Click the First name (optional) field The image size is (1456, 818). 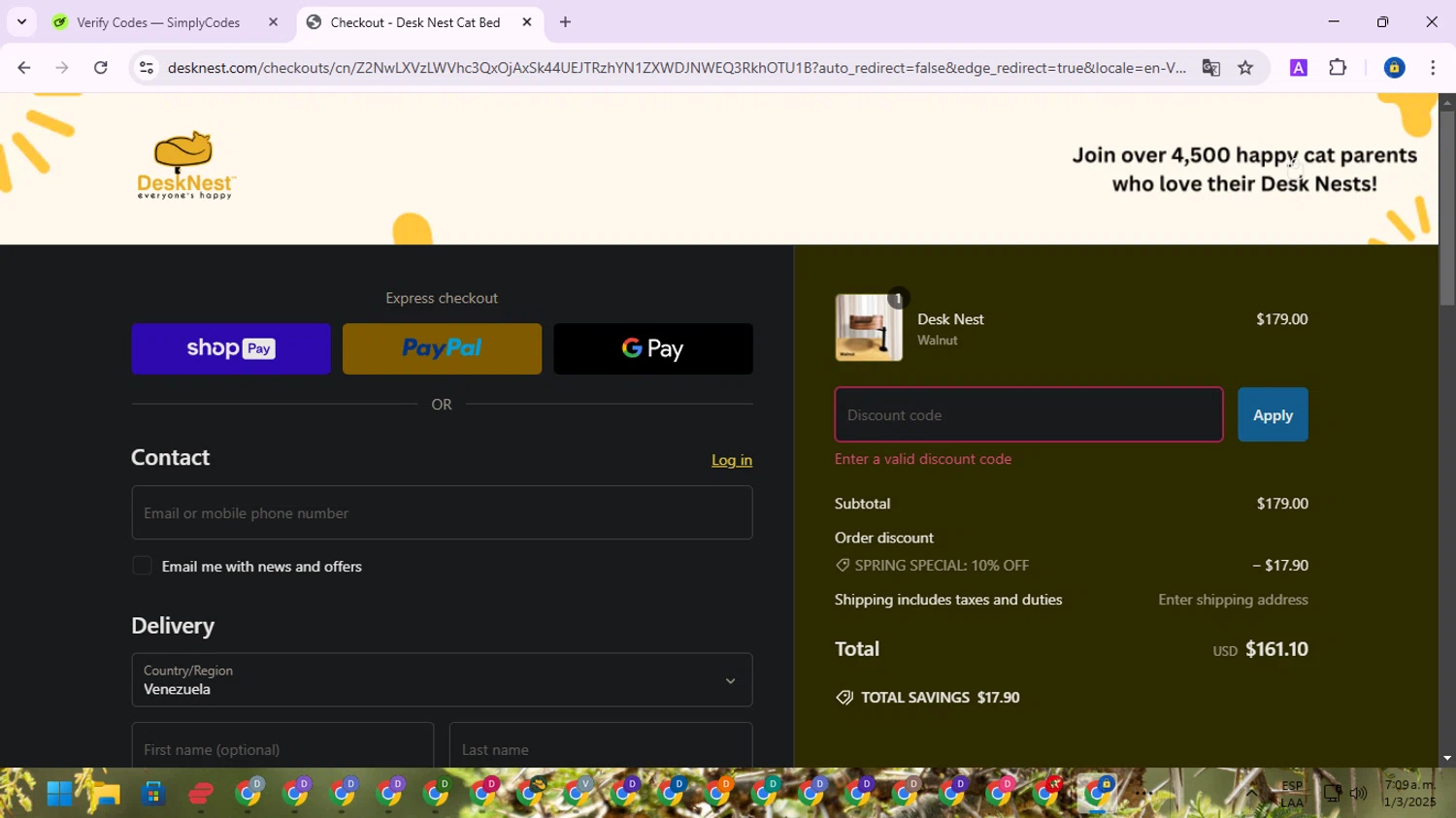(282, 745)
